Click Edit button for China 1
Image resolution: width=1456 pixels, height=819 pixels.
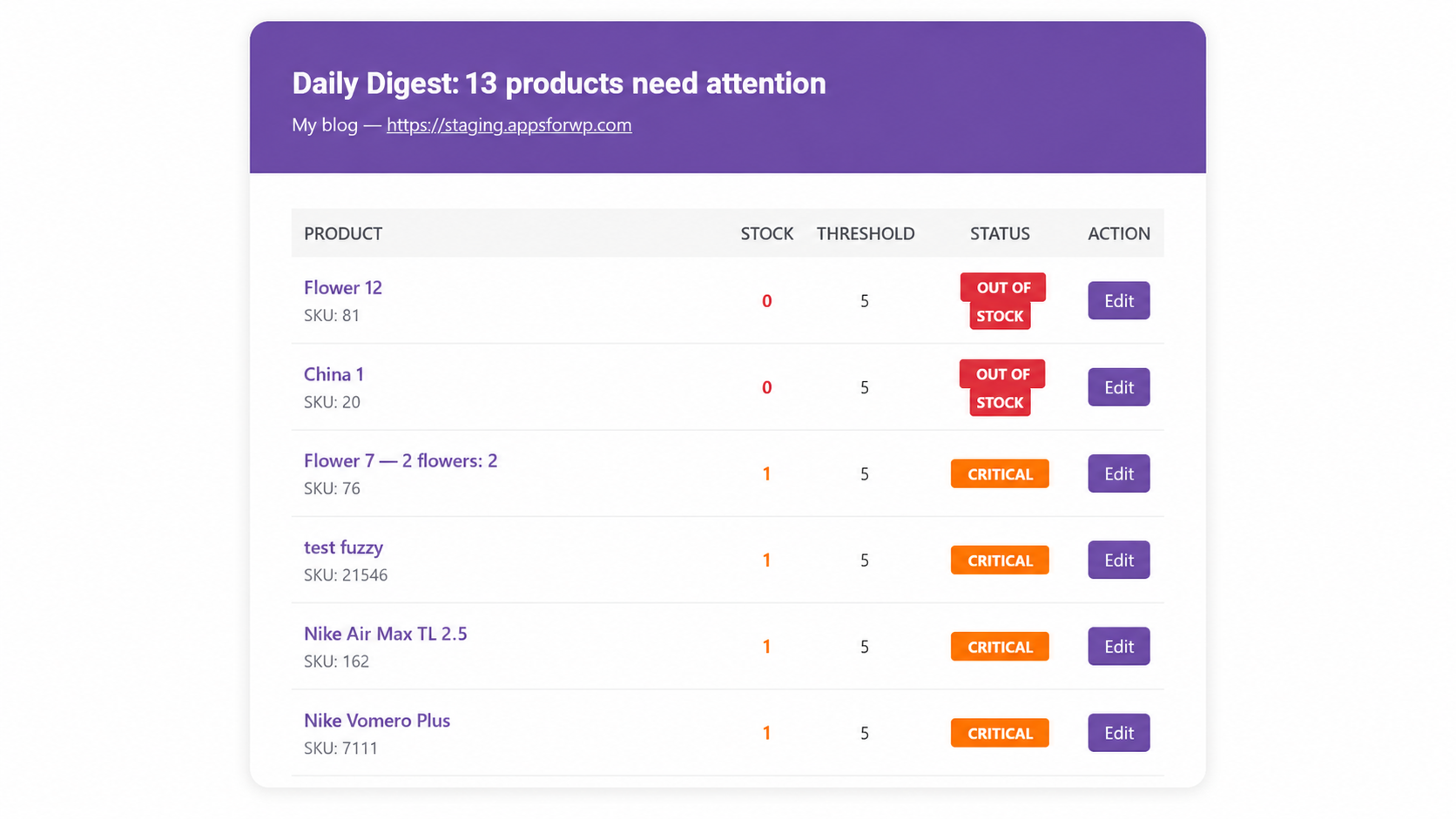tap(1118, 387)
